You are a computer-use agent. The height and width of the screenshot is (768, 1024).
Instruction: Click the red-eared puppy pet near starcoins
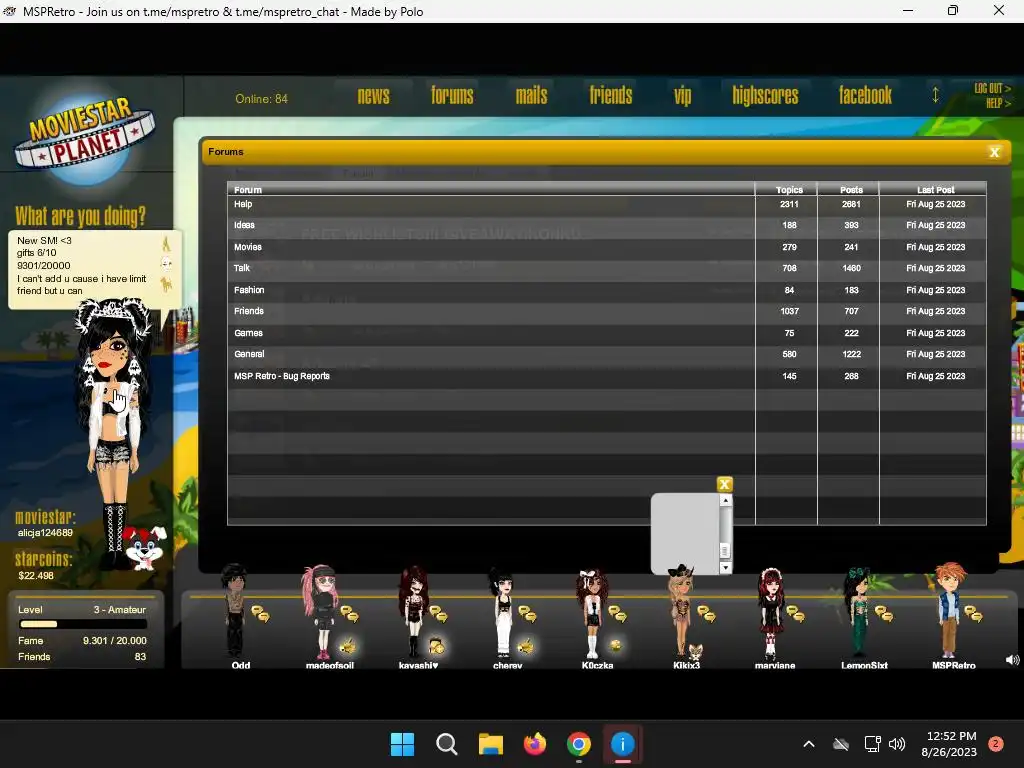pos(145,547)
